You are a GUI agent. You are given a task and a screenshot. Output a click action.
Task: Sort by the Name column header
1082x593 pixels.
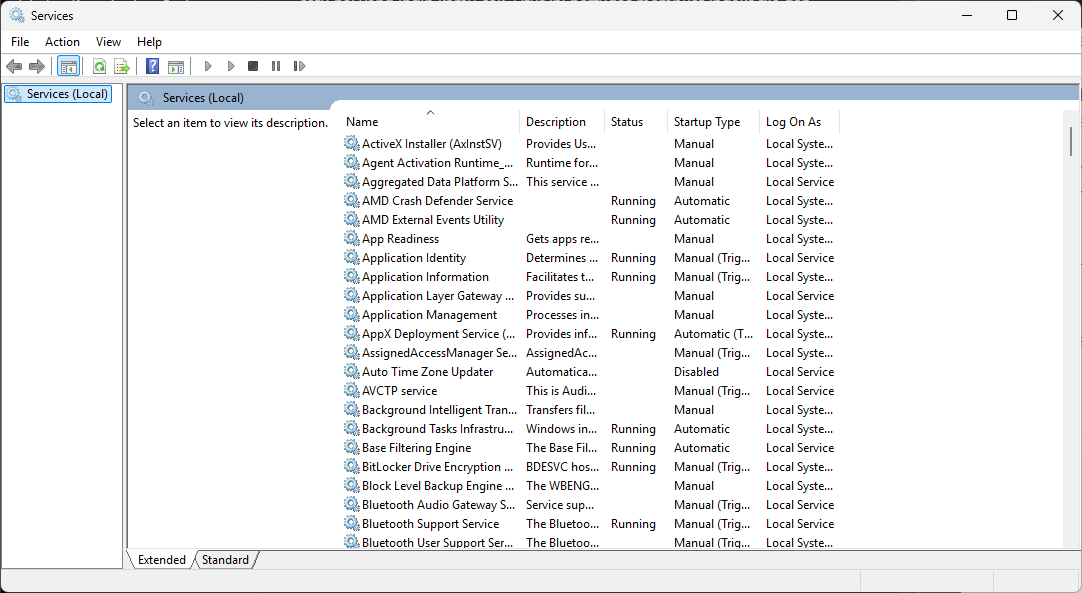431,121
